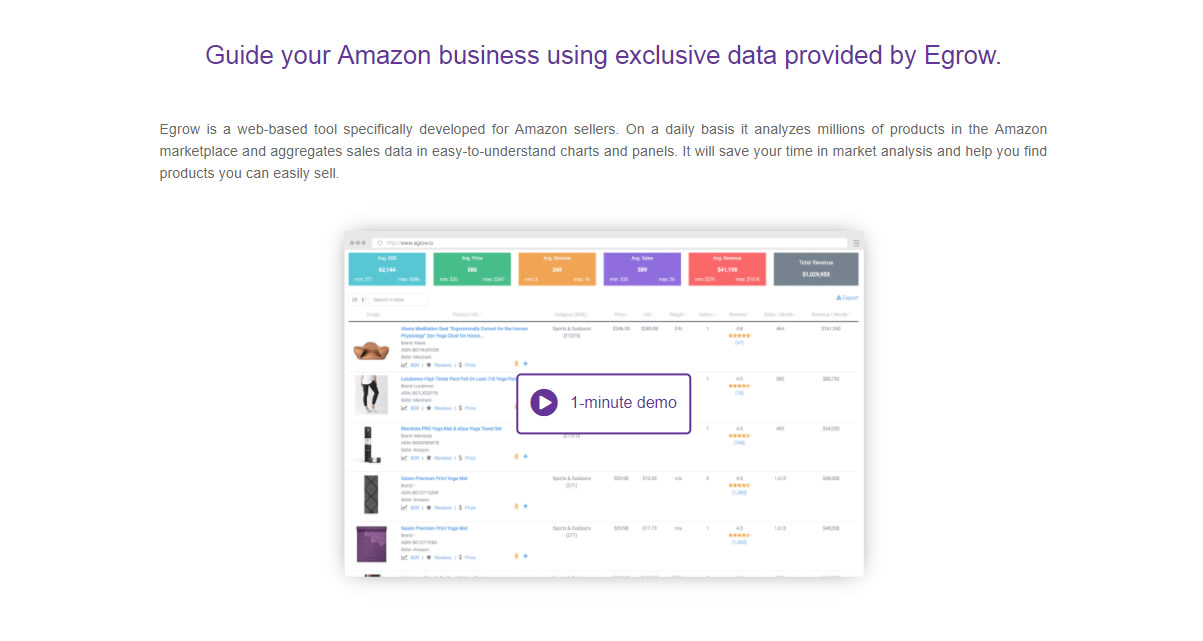
Task: Click the blue plus icon in first row
Action: (525, 364)
